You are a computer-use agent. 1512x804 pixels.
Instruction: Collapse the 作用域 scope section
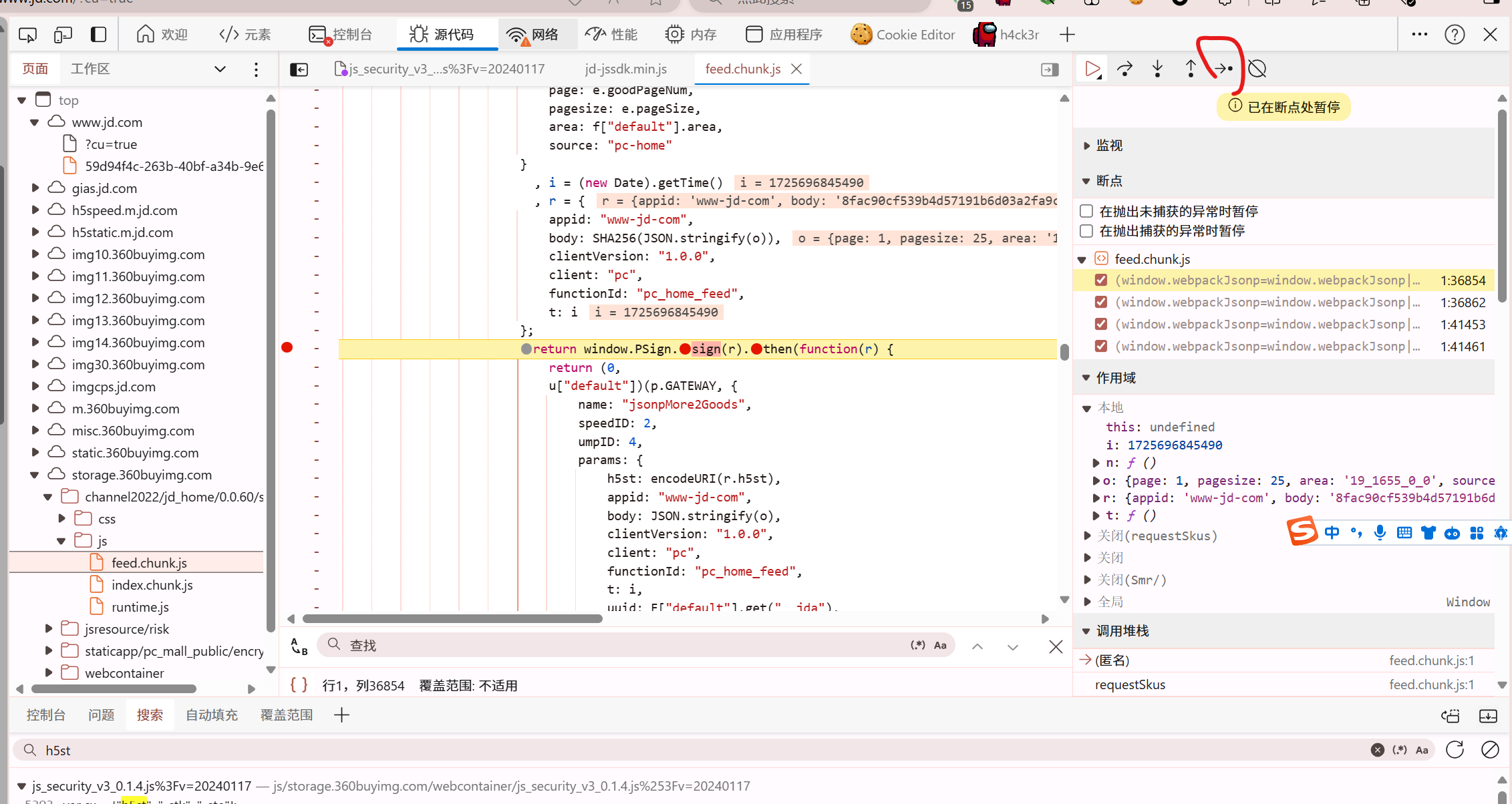tap(1086, 378)
